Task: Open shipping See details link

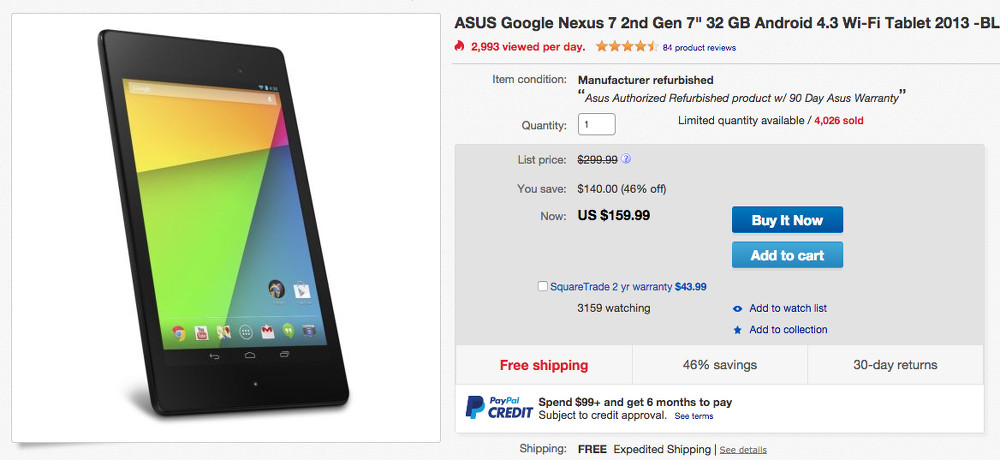Action: (743, 450)
